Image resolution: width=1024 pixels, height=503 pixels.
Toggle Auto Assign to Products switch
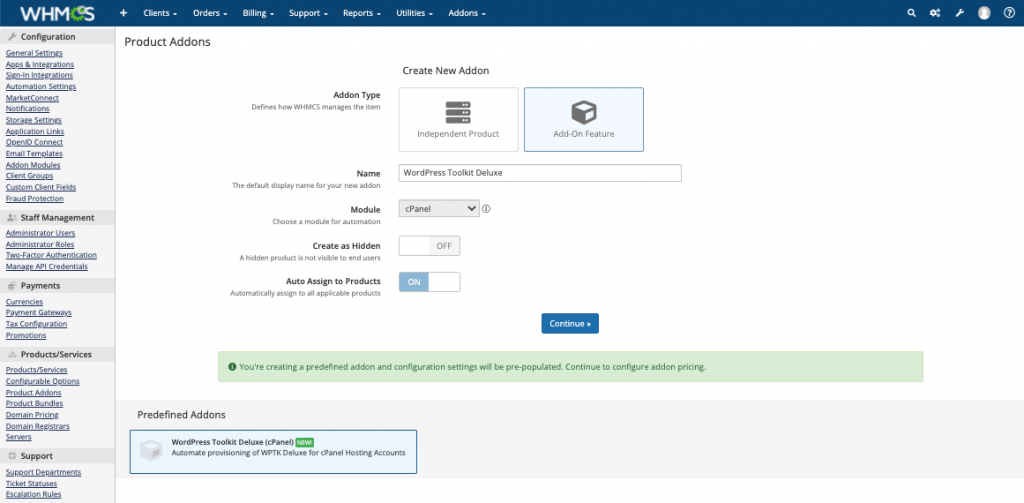pyautogui.click(x=429, y=282)
